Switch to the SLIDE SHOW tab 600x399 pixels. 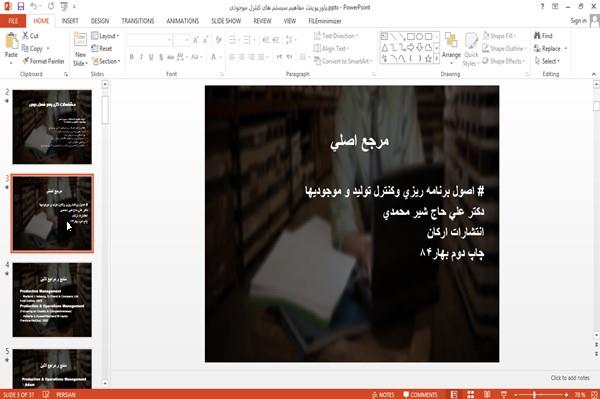[x=226, y=21]
